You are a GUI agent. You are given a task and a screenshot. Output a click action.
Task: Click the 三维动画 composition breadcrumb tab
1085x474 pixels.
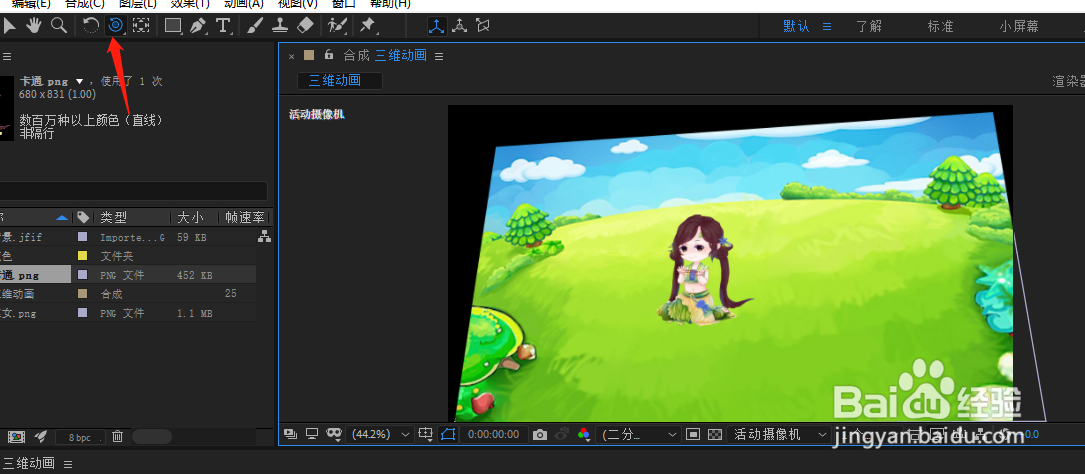click(x=340, y=80)
